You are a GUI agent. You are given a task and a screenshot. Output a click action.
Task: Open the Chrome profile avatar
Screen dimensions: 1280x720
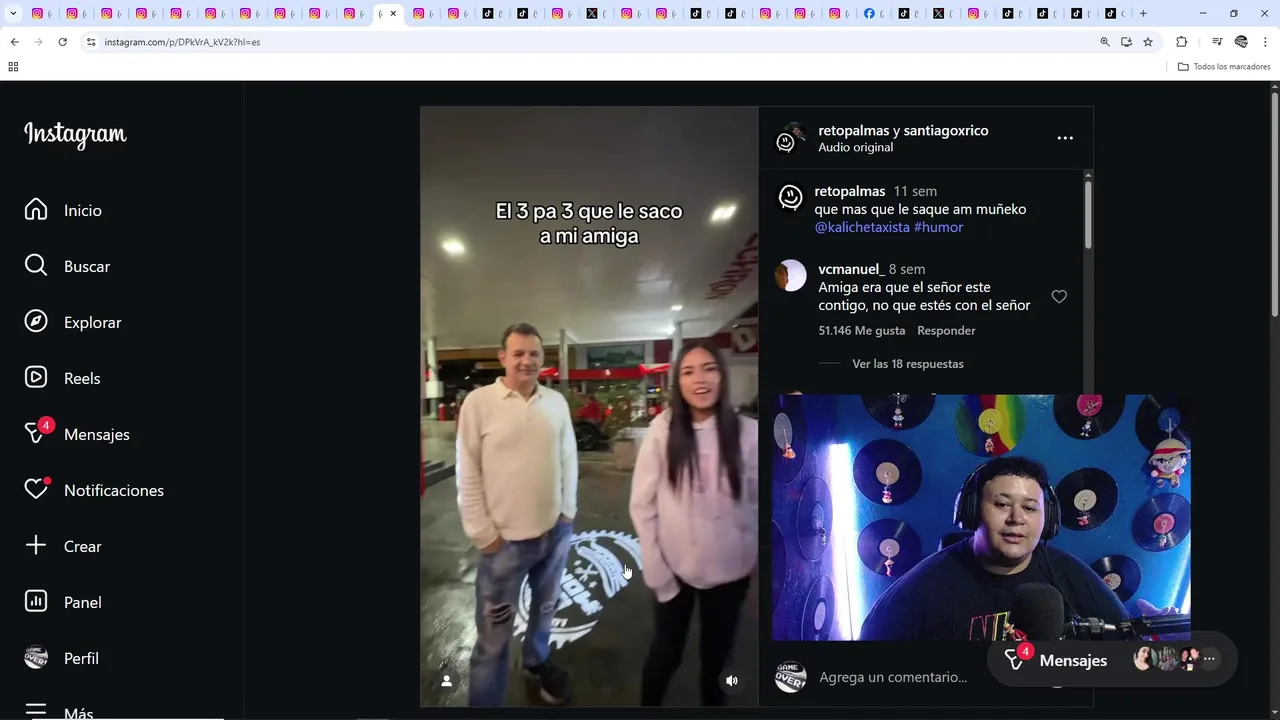click(x=1241, y=42)
